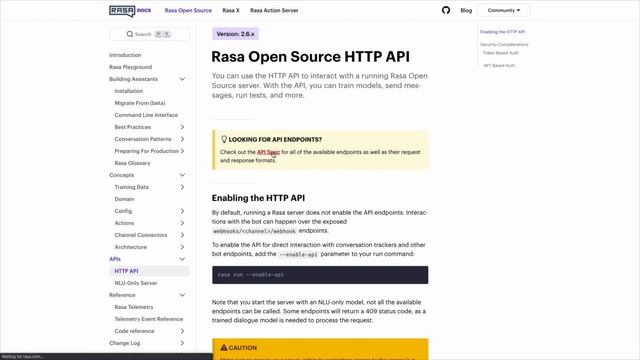The width and height of the screenshot is (640, 360).
Task: Expand the Change Log submenu
Action: point(182,343)
